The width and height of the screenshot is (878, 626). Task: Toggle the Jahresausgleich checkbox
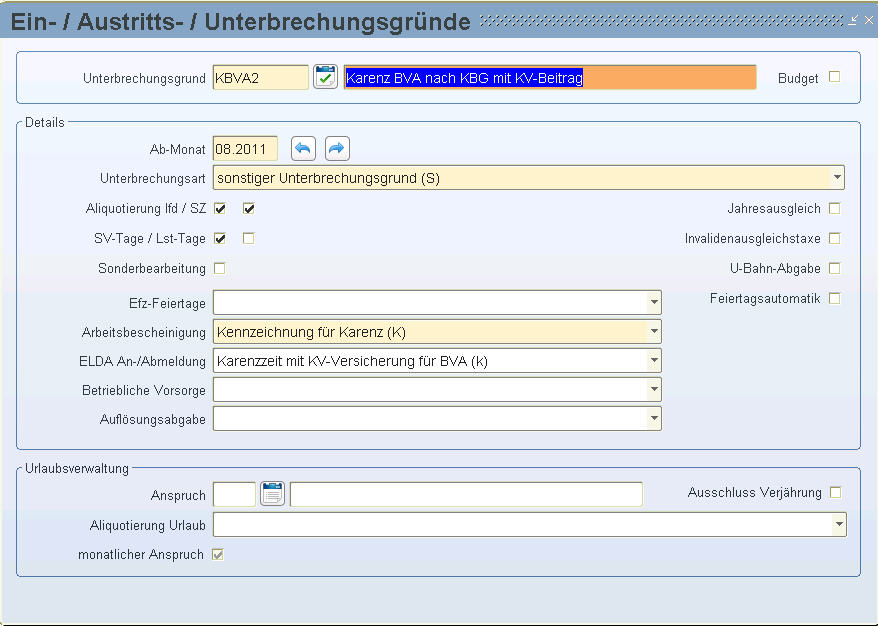click(x=834, y=209)
